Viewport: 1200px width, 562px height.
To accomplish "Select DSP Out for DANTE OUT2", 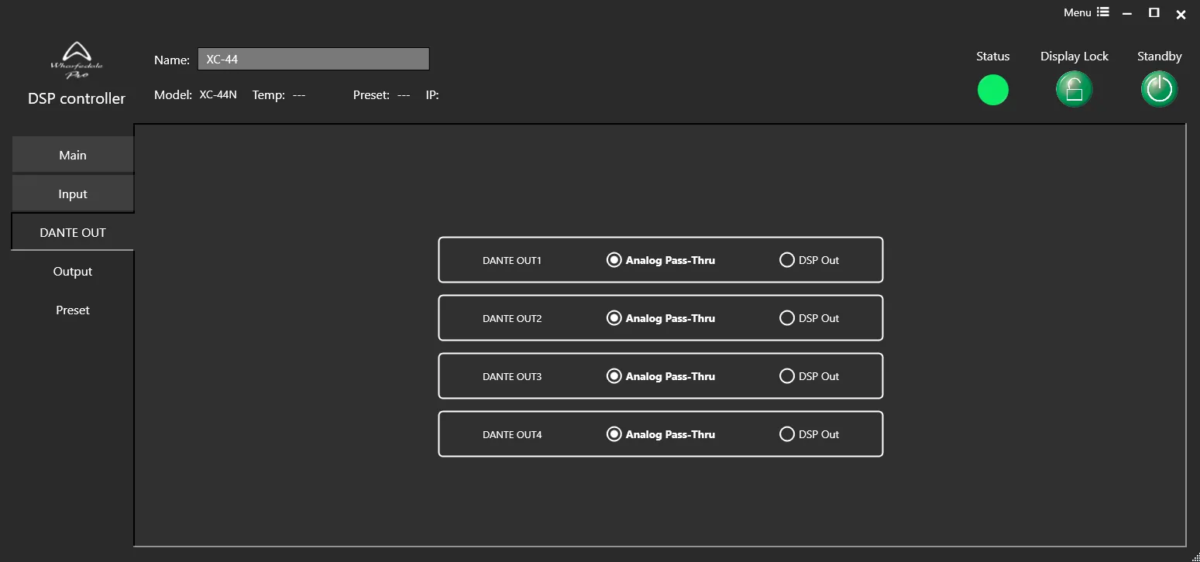I will [x=787, y=318].
